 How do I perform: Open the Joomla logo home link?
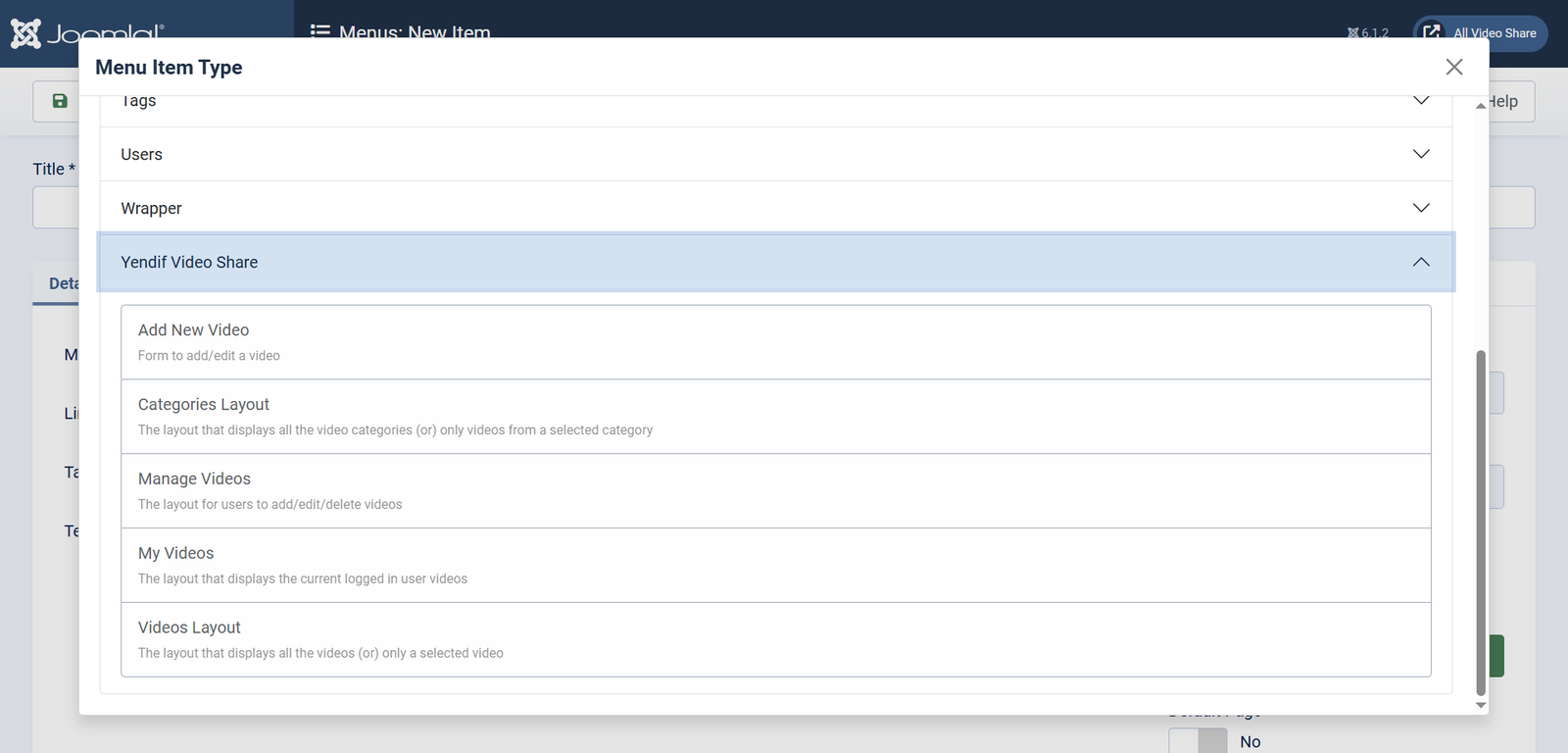(86, 33)
